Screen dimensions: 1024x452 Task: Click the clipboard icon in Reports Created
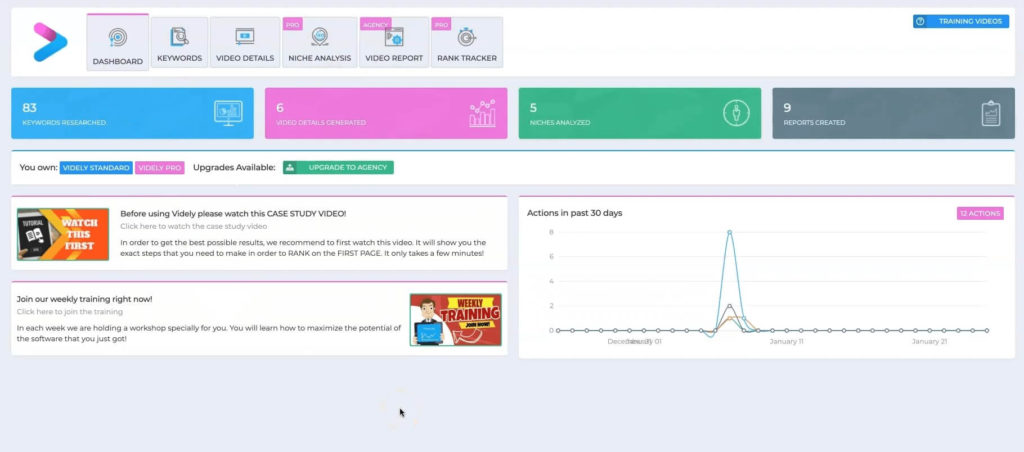[991, 113]
